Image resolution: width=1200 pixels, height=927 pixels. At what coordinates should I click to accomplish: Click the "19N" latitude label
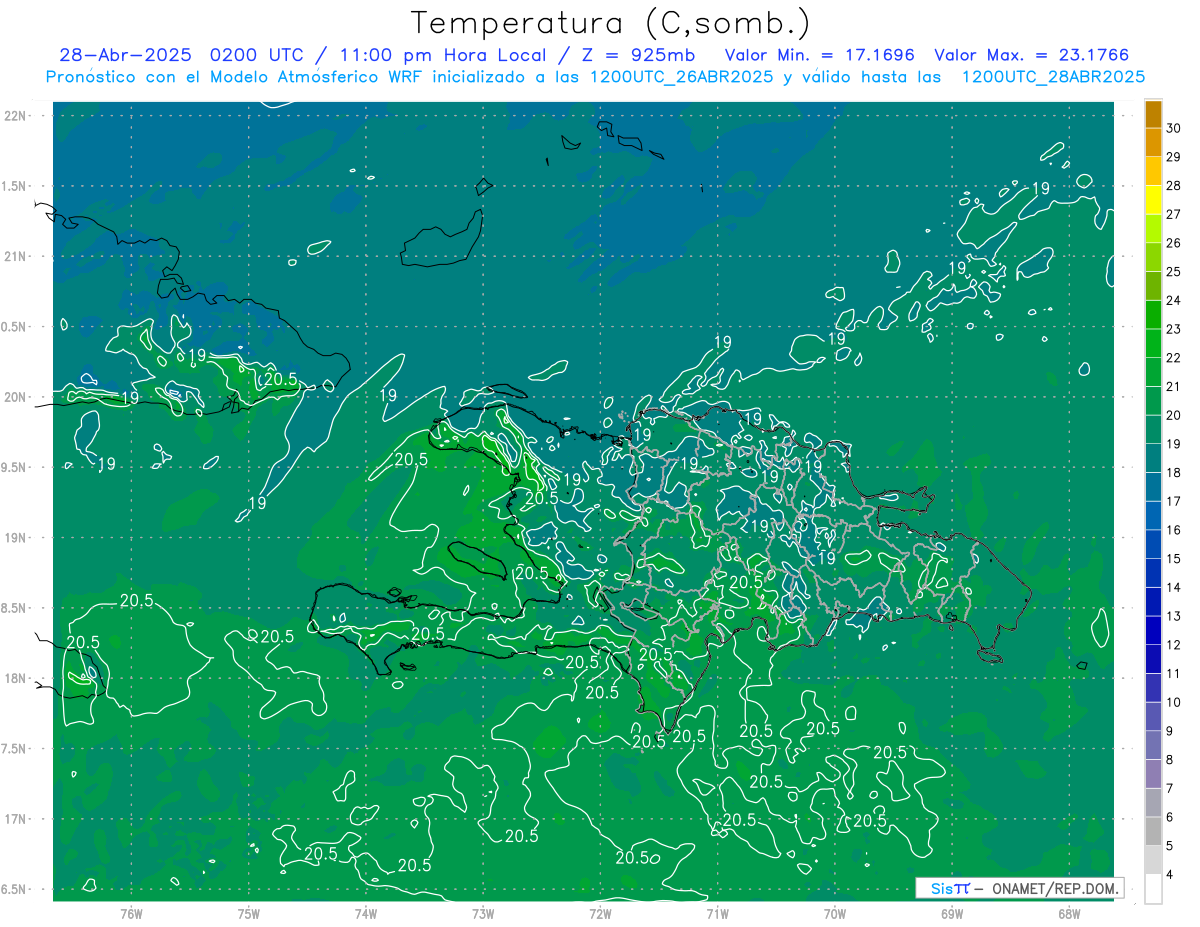coord(14,538)
